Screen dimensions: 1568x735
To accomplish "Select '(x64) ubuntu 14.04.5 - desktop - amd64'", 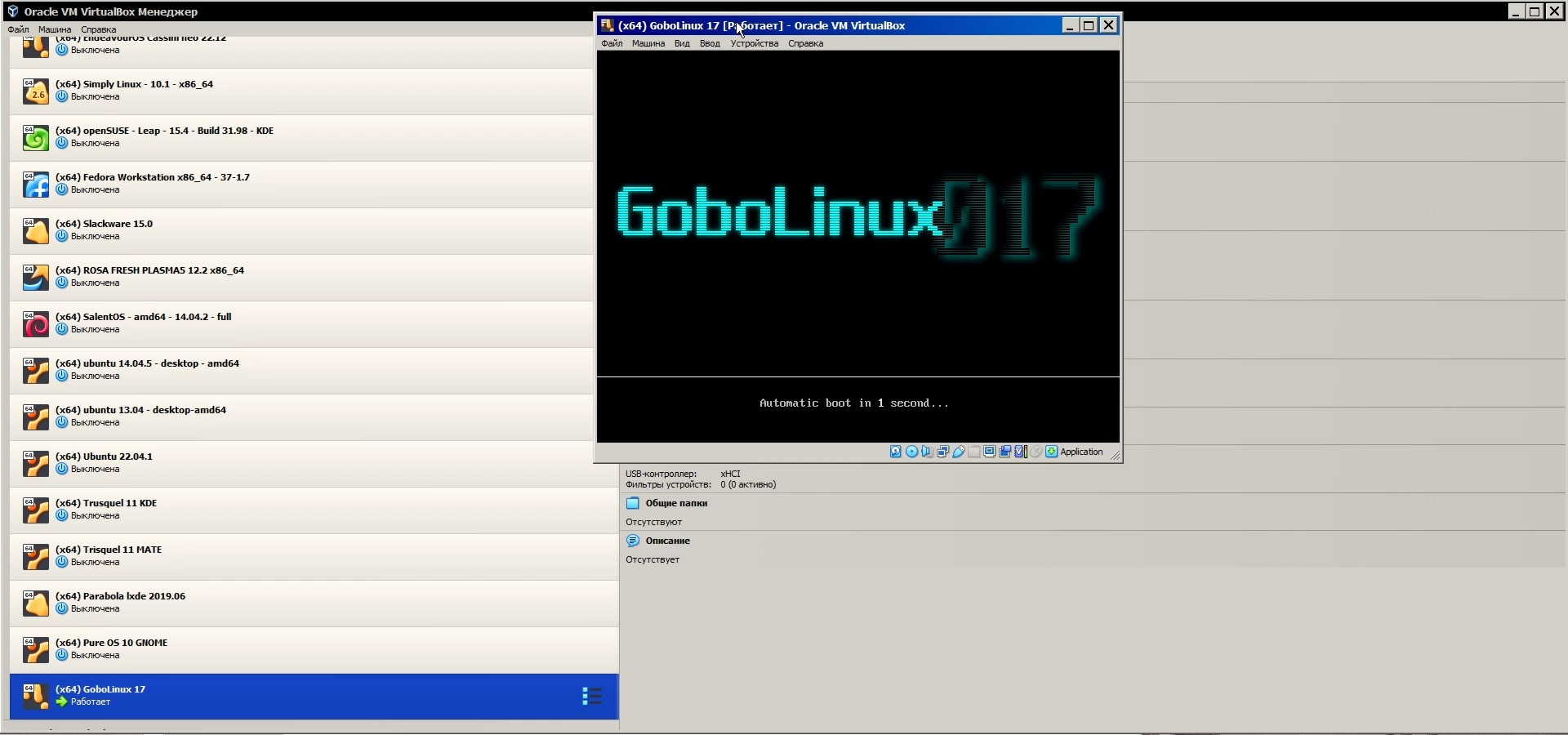I will [314, 370].
